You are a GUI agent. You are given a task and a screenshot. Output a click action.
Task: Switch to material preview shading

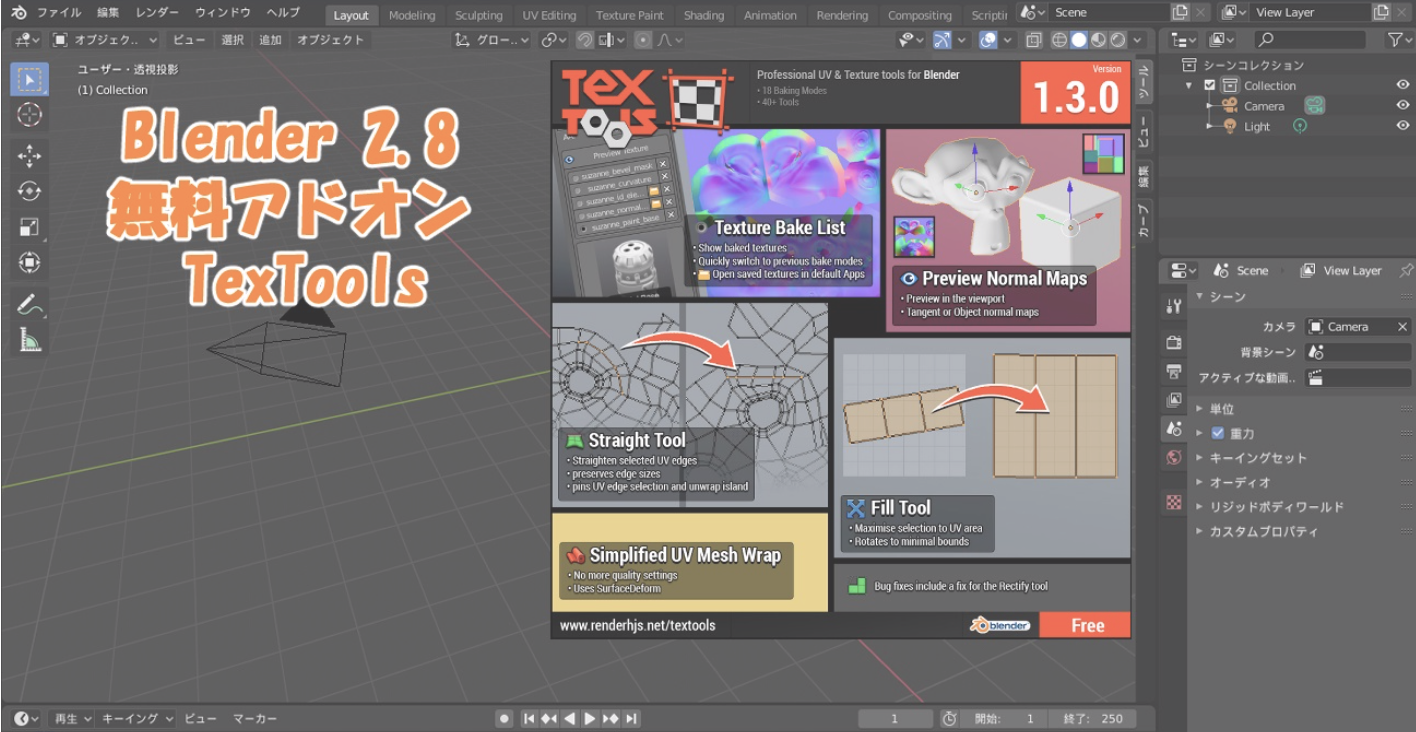click(1098, 40)
